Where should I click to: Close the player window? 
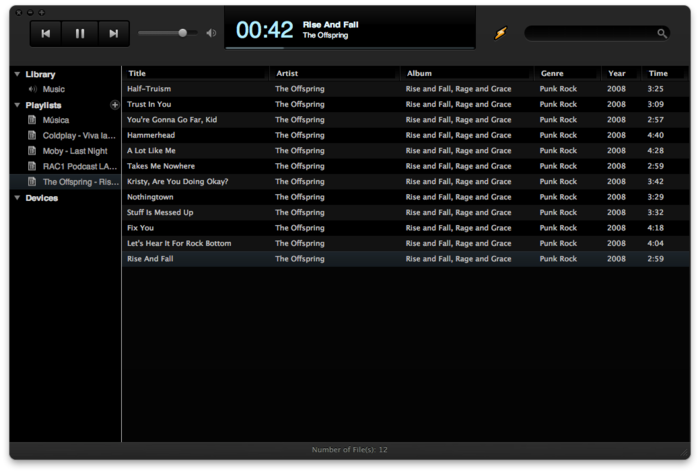point(19,12)
